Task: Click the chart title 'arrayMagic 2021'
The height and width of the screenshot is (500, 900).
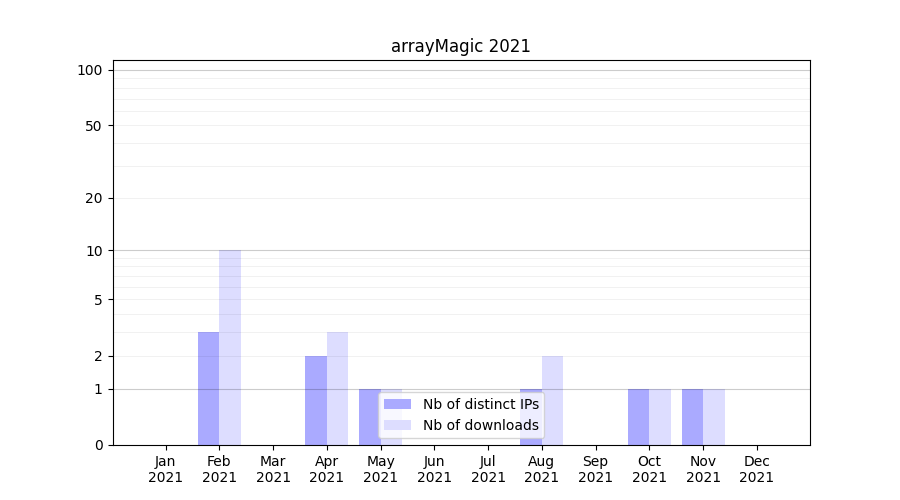Action: point(460,46)
